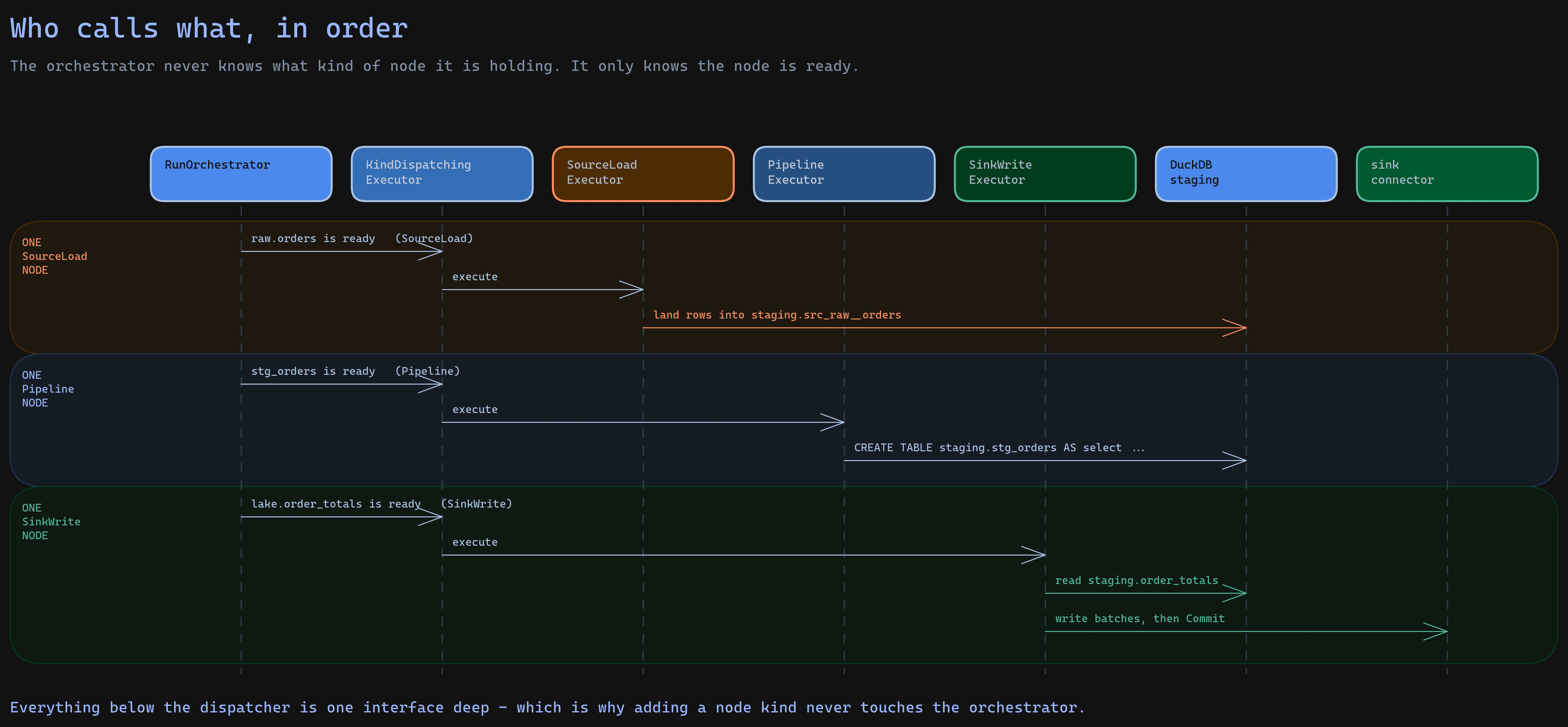Click the footer sentence about the dispatcher
This screenshot has width=1568, height=727.
pos(547,707)
